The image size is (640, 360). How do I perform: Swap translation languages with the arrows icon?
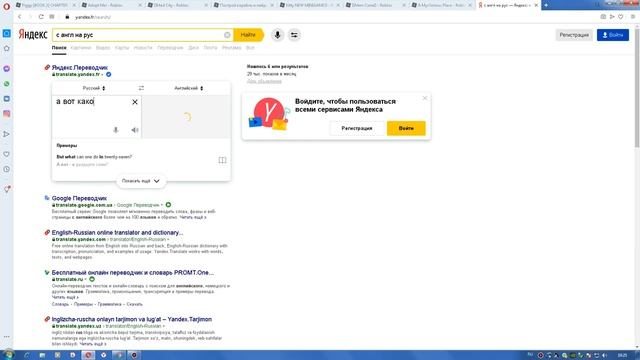[141, 88]
